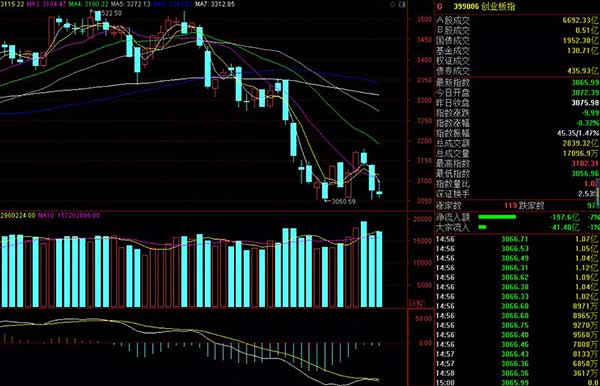This screenshot has height=386, width=600.
Task: Click the last candlestick on the K-line chart
Action: (x=379, y=192)
